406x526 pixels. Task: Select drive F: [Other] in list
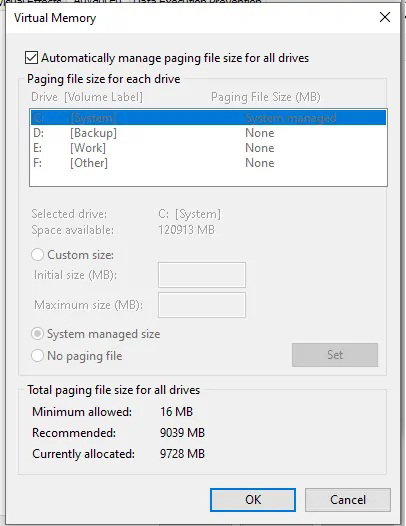coord(208,163)
